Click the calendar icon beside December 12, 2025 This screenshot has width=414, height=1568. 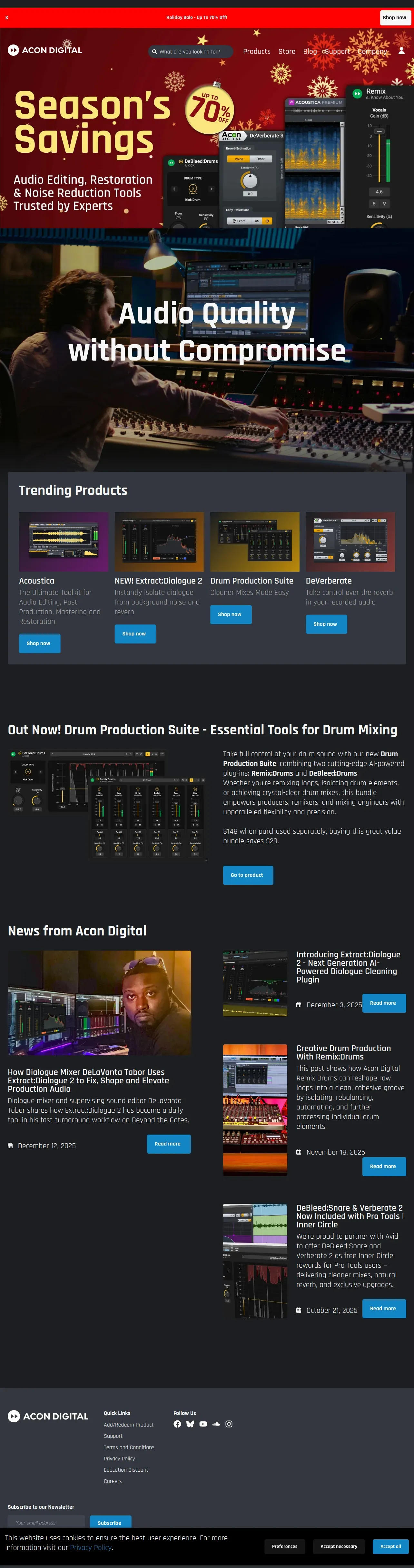[x=10, y=1146]
